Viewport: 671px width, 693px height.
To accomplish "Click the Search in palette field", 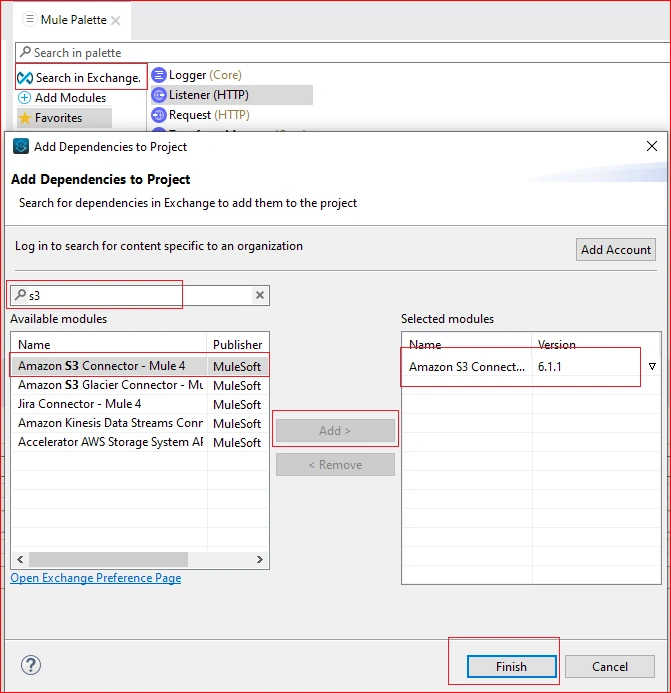I will click(x=343, y=53).
